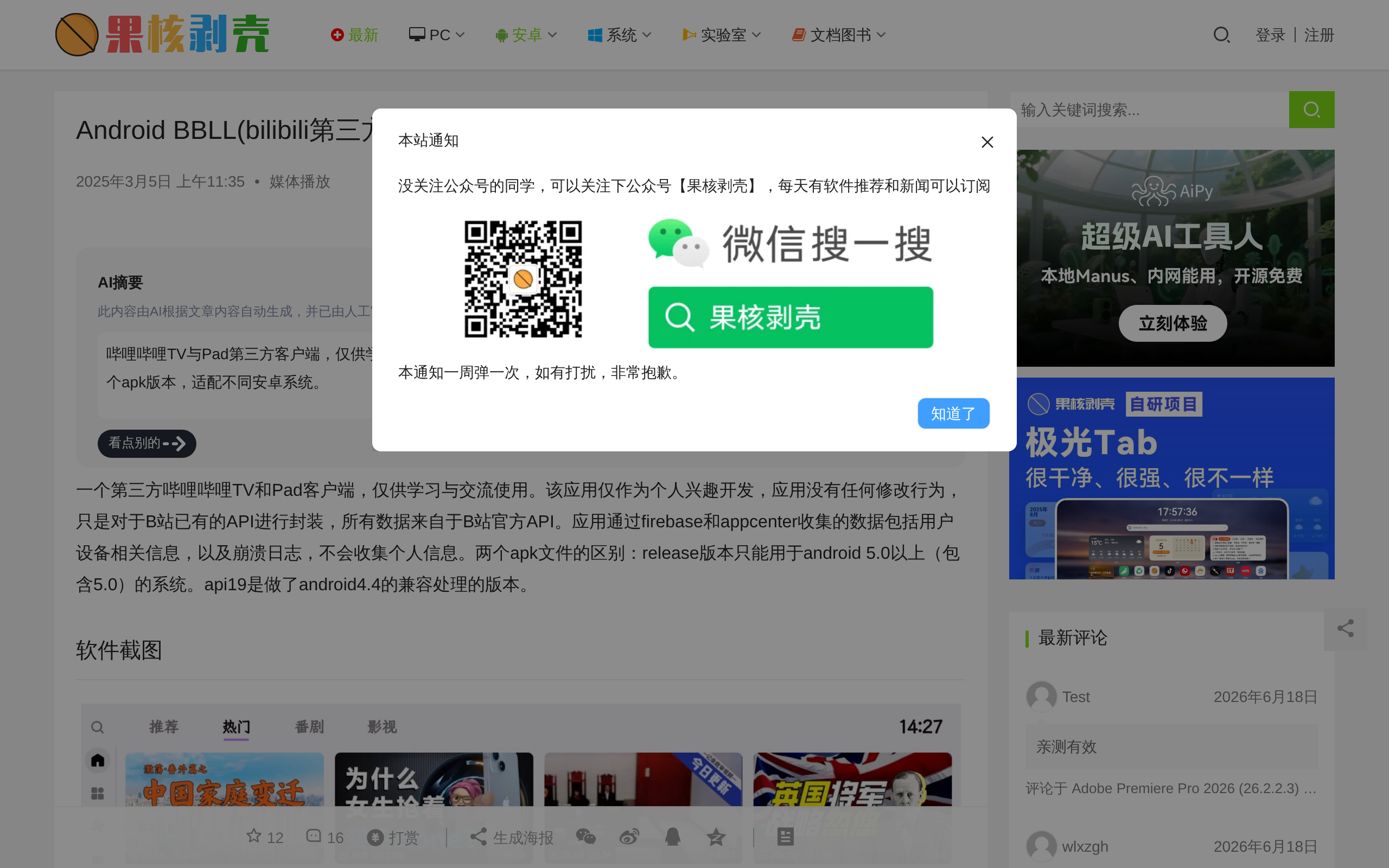Focus the 输入关键词搜索 input field

click(1149, 110)
